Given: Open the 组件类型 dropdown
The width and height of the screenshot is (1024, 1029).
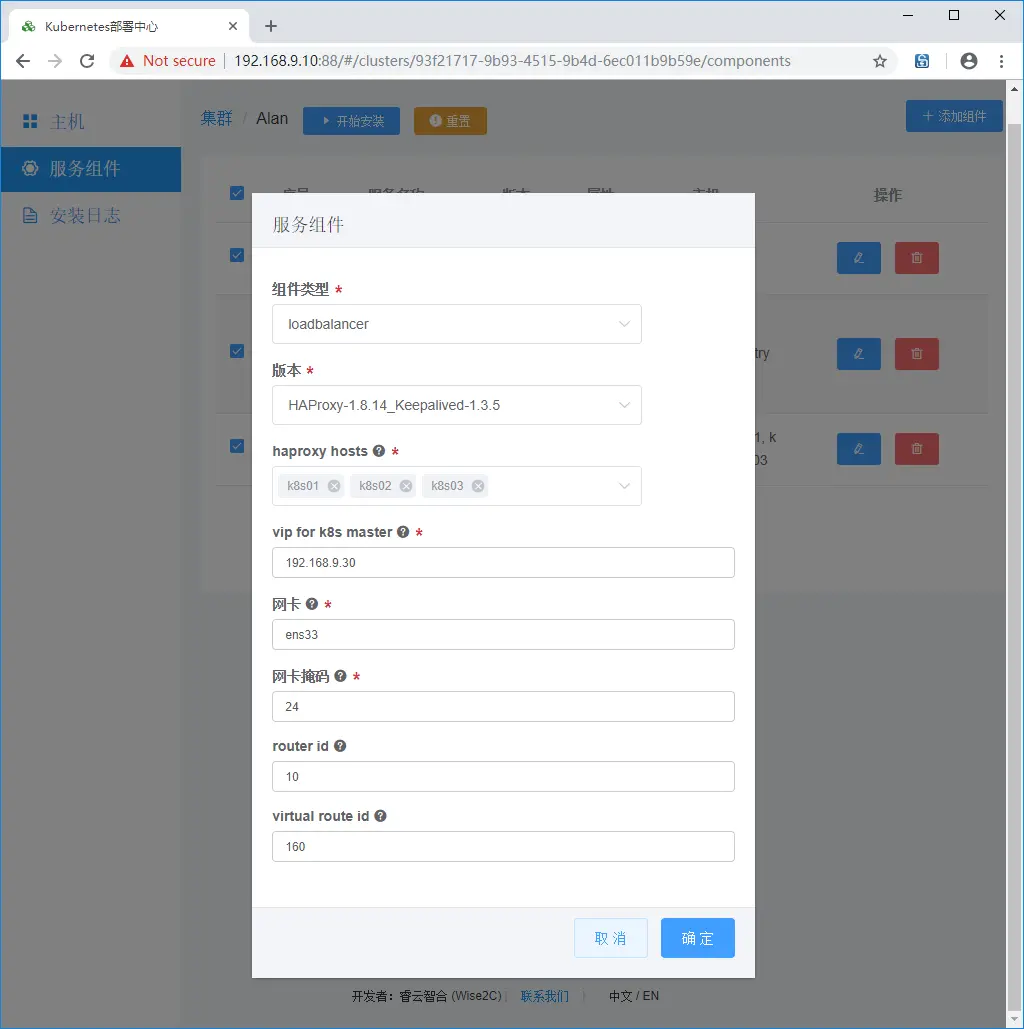Looking at the screenshot, I should (x=456, y=324).
